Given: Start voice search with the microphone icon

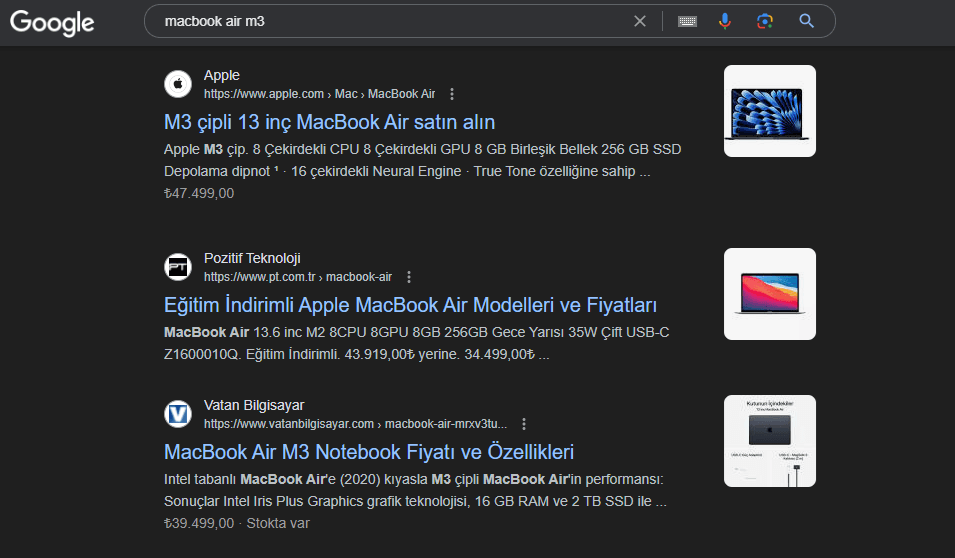Looking at the screenshot, I should pos(725,21).
